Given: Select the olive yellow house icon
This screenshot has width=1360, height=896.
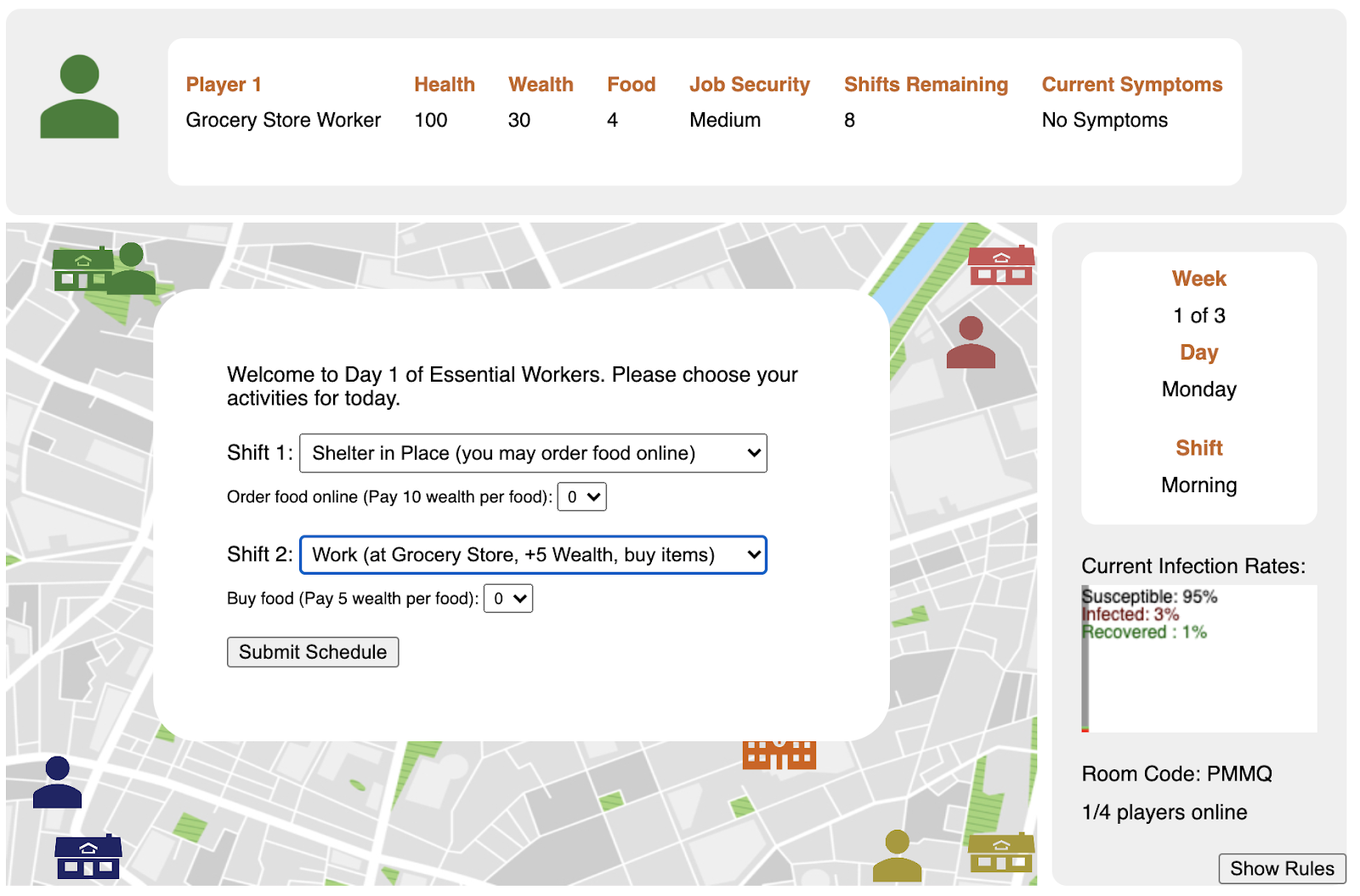Looking at the screenshot, I should click(1001, 852).
